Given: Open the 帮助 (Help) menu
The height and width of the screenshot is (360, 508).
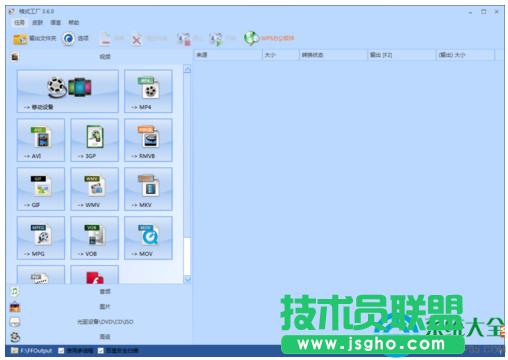Looking at the screenshot, I should (x=73, y=22).
